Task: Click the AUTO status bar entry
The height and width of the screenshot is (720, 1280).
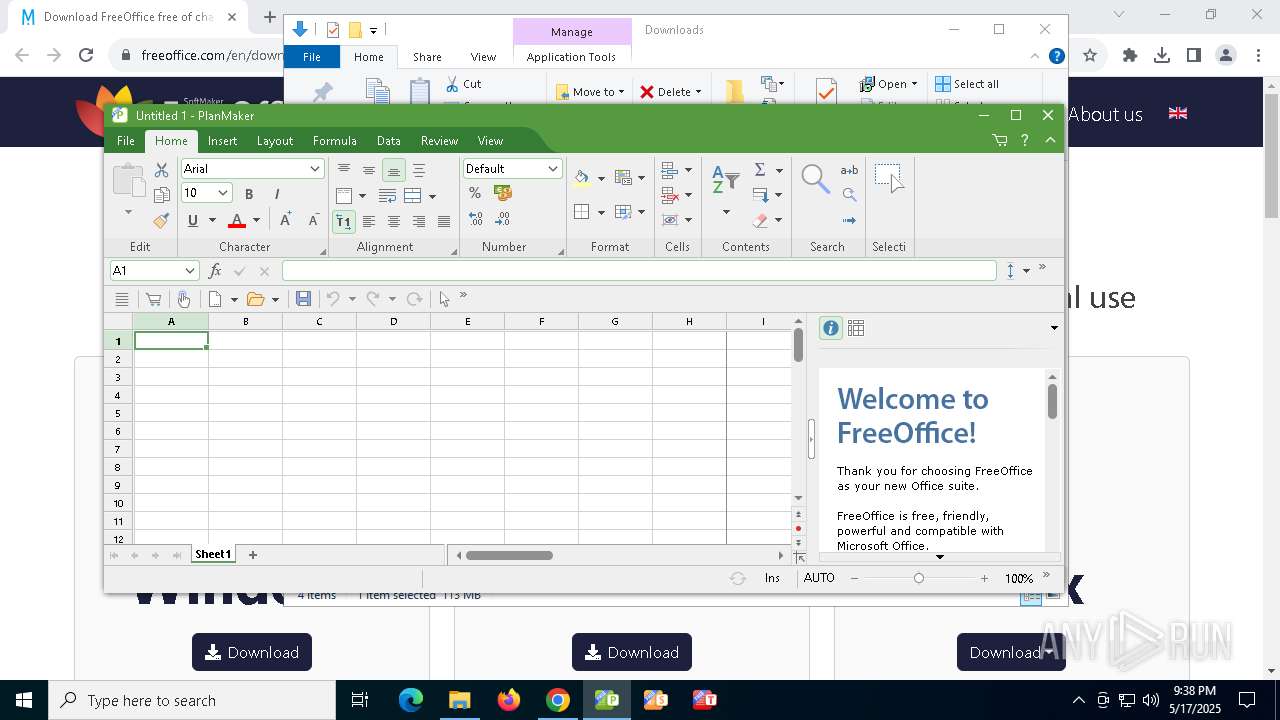Action: pyautogui.click(x=819, y=578)
